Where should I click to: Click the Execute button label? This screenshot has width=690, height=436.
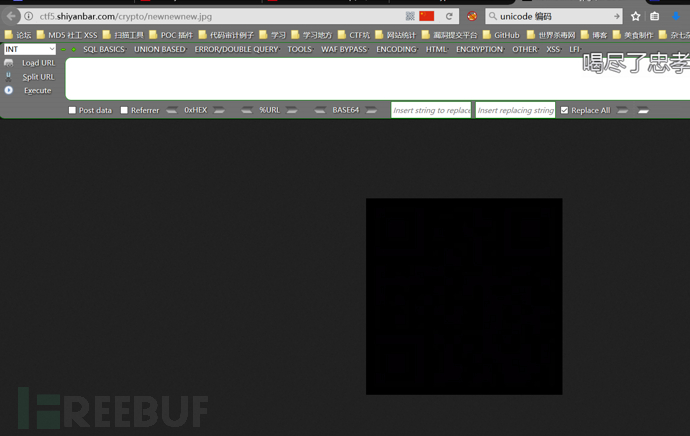click(38, 90)
